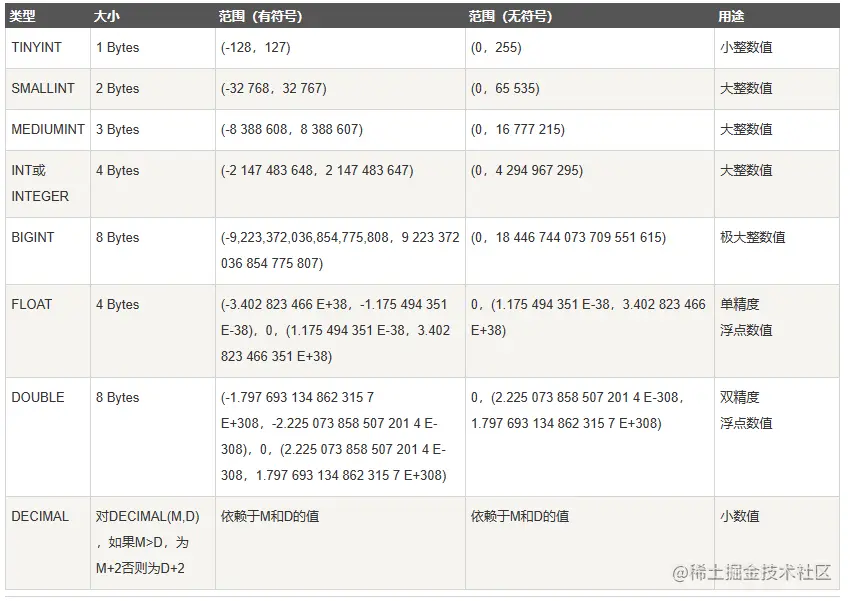
Task: Select the DECIMAL type cell
Action: pyautogui.click(x=48, y=543)
